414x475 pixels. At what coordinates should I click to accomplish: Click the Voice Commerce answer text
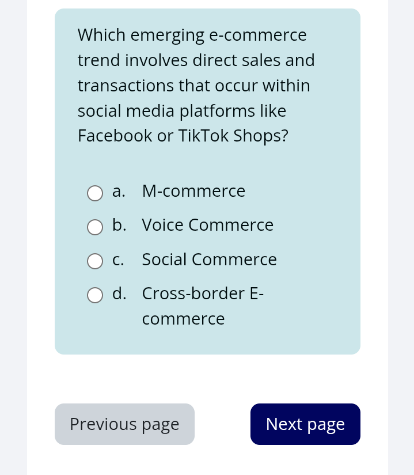click(x=208, y=225)
